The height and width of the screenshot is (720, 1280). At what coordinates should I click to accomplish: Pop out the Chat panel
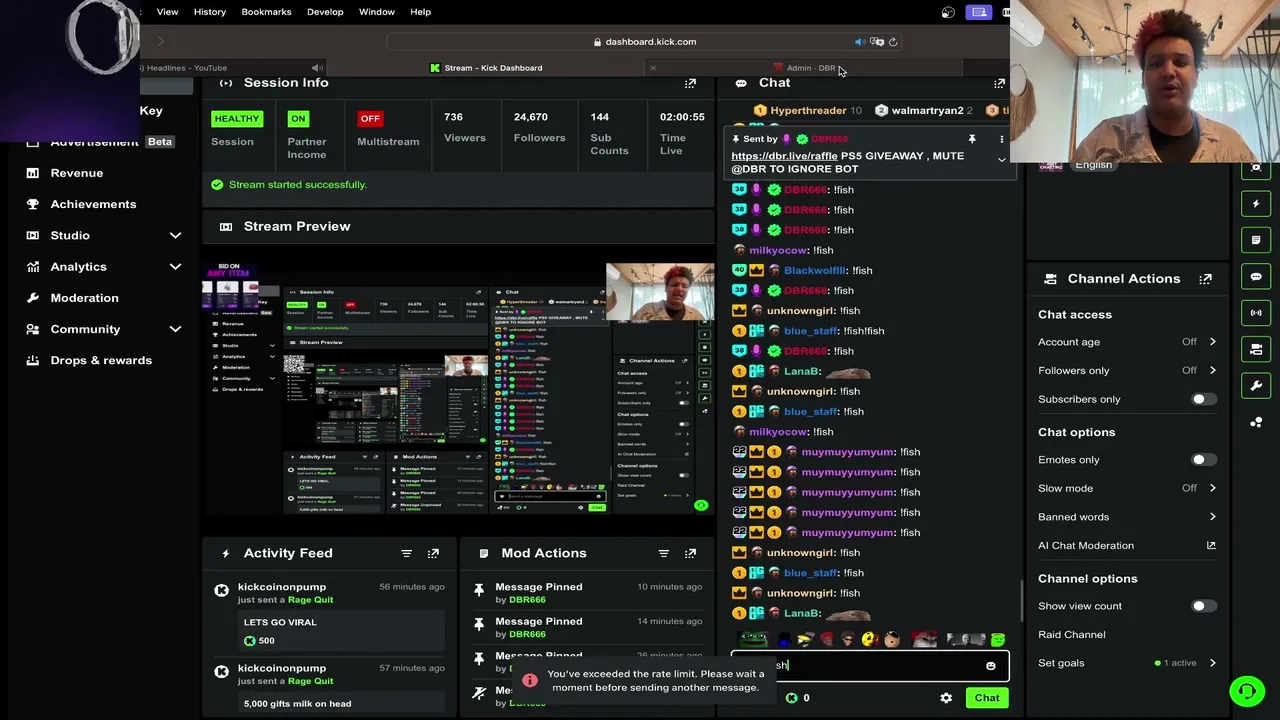[x=999, y=83]
